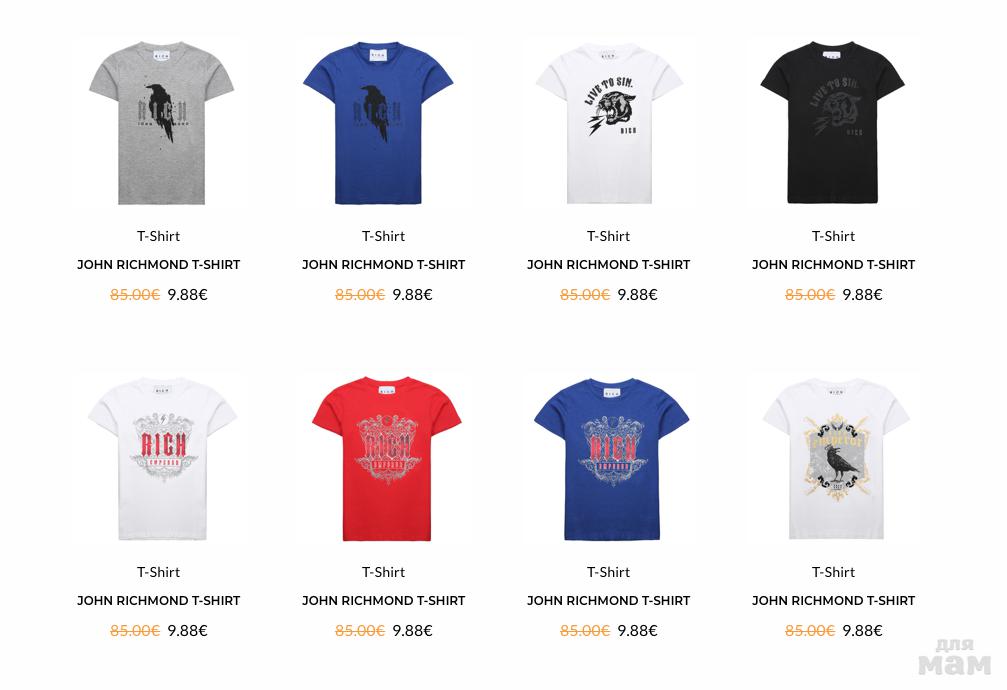Click the JOHN RICHMOND T-SHIRT title under the crow crest shirt
The width and height of the screenshot is (1007, 690).
834,601
